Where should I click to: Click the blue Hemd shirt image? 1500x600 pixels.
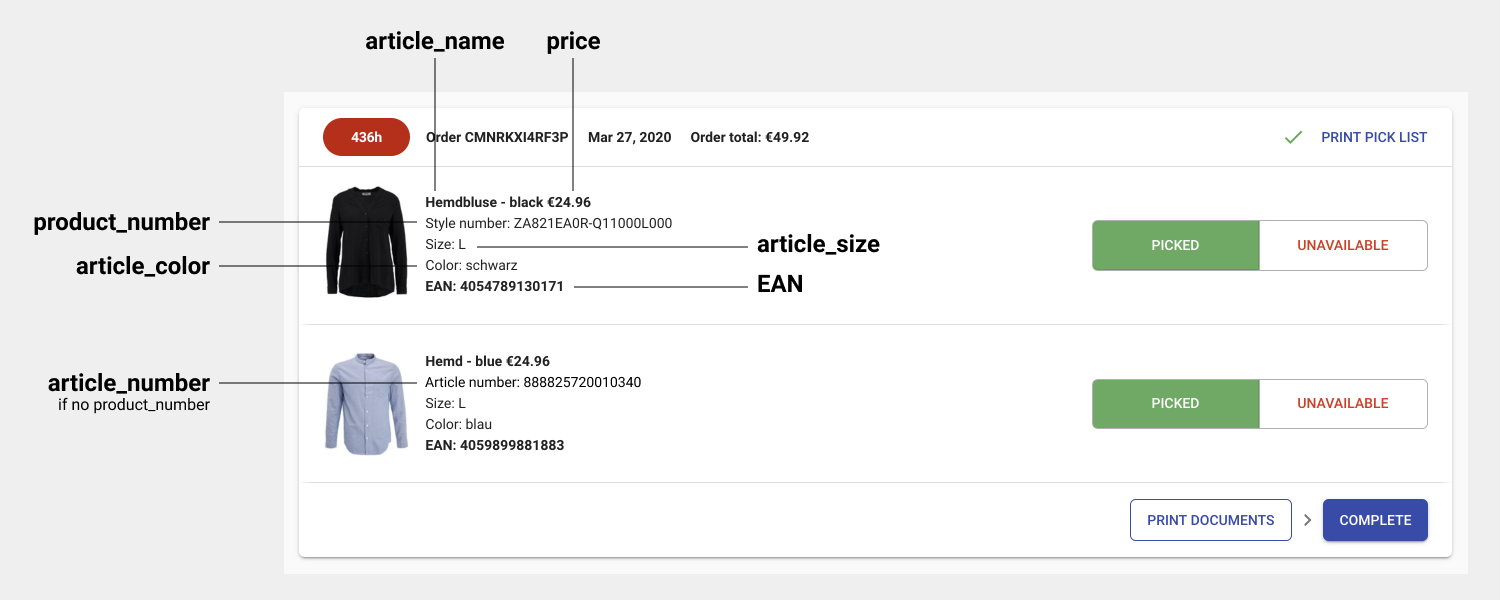(x=366, y=403)
